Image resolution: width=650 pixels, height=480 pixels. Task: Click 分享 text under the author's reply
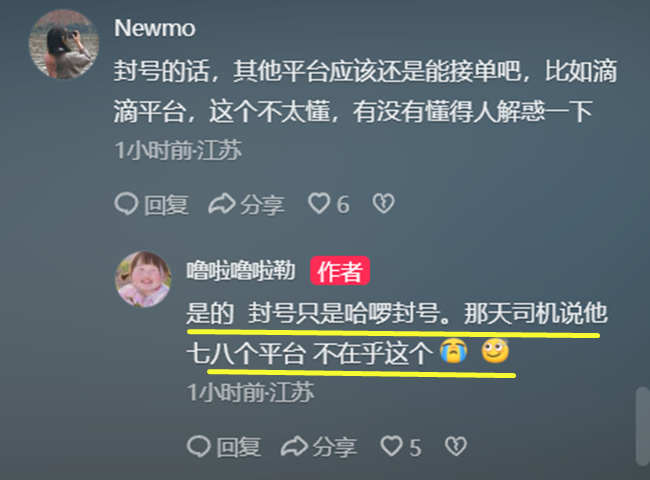click(335, 447)
